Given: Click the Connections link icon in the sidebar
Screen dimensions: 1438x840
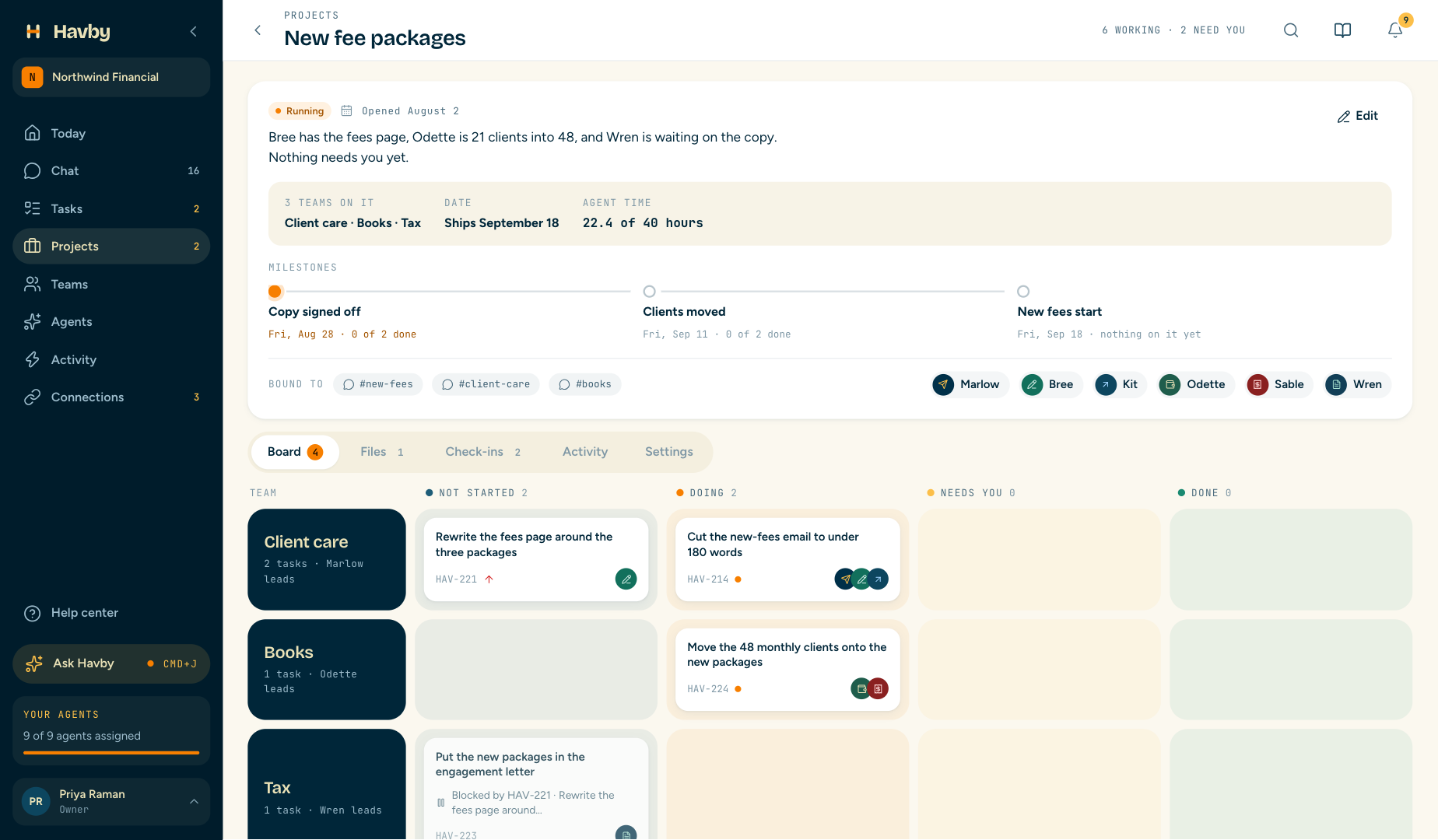Looking at the screenshot, I should coord(32,397).
